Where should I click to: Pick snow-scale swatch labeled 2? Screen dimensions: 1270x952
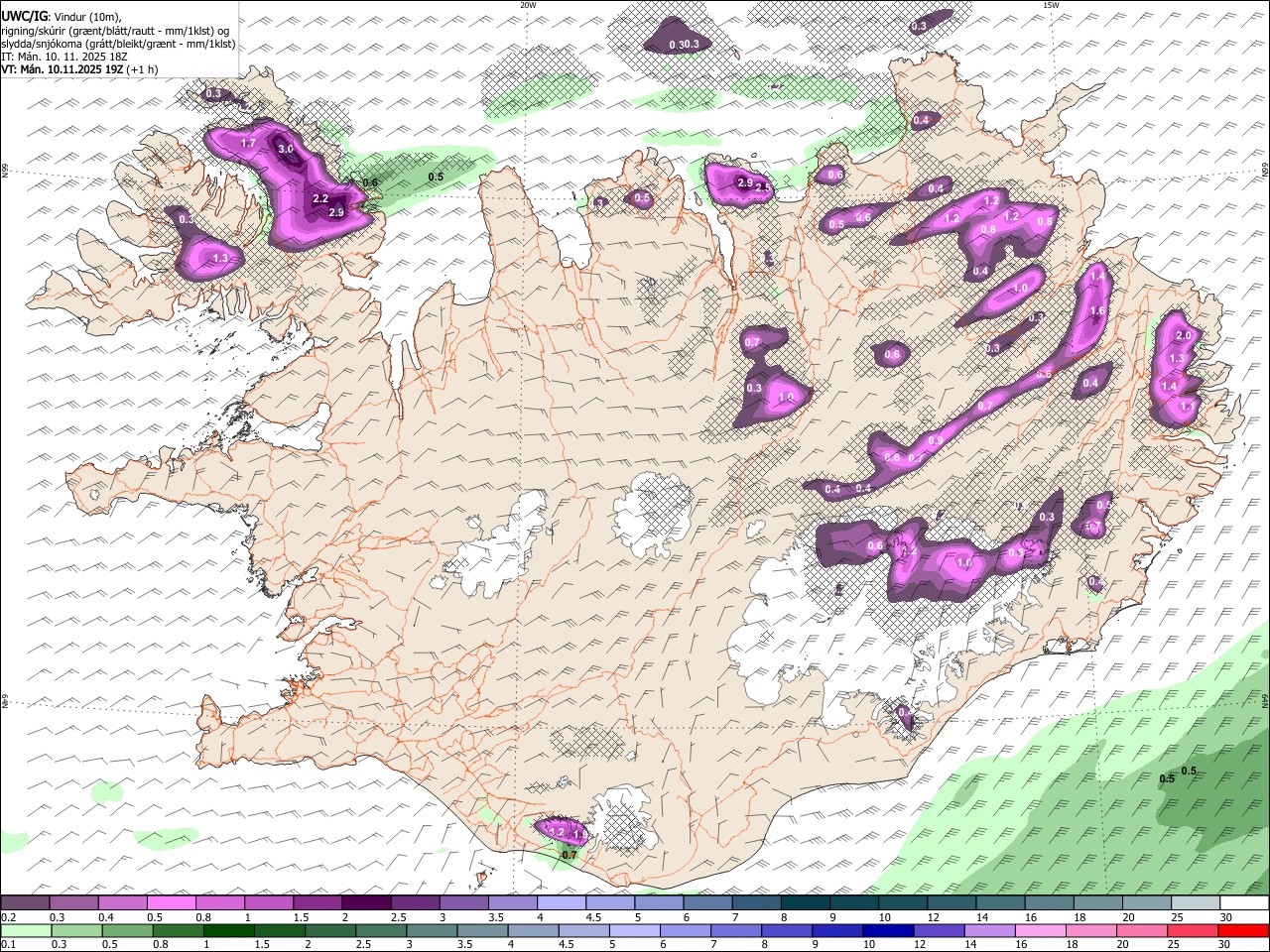[365, 903]
